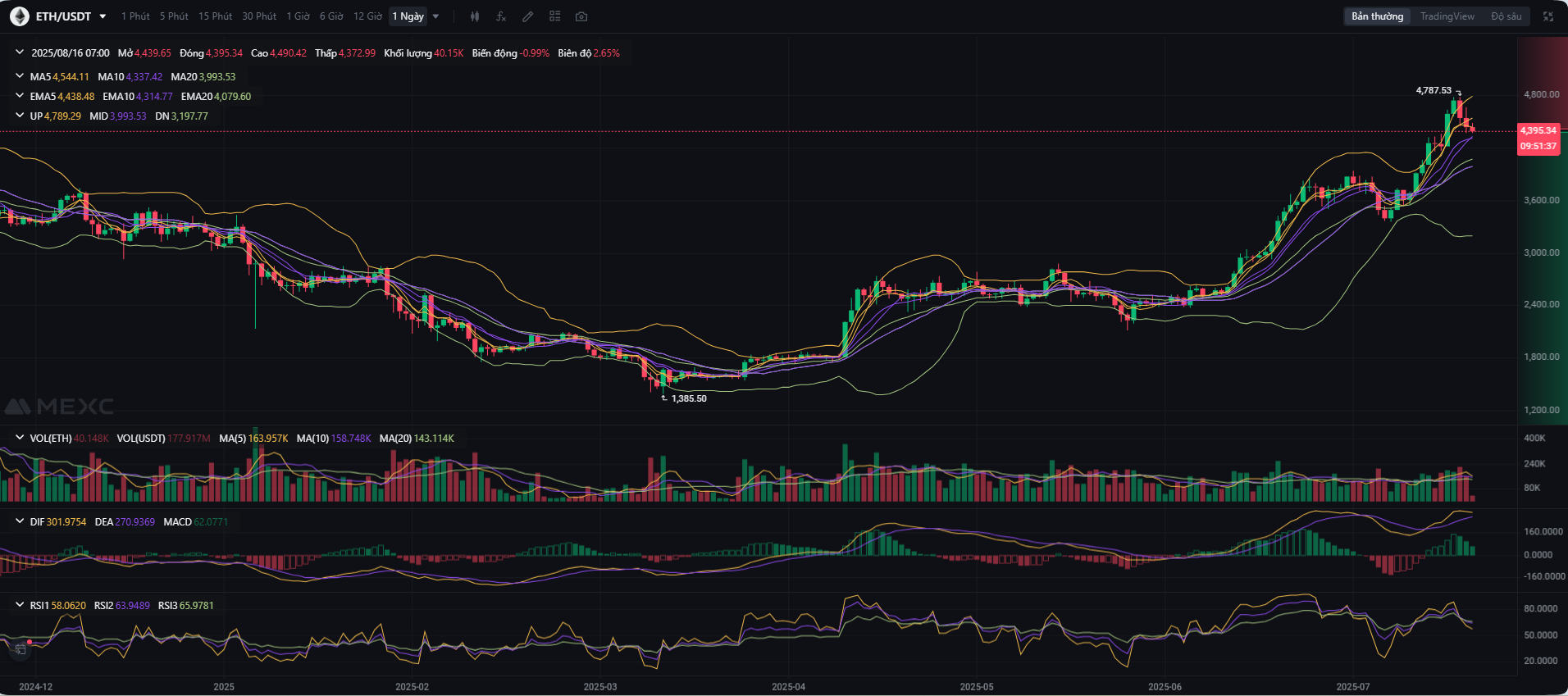Select the Bản thường chart mode

click(x=1378, y=16)
